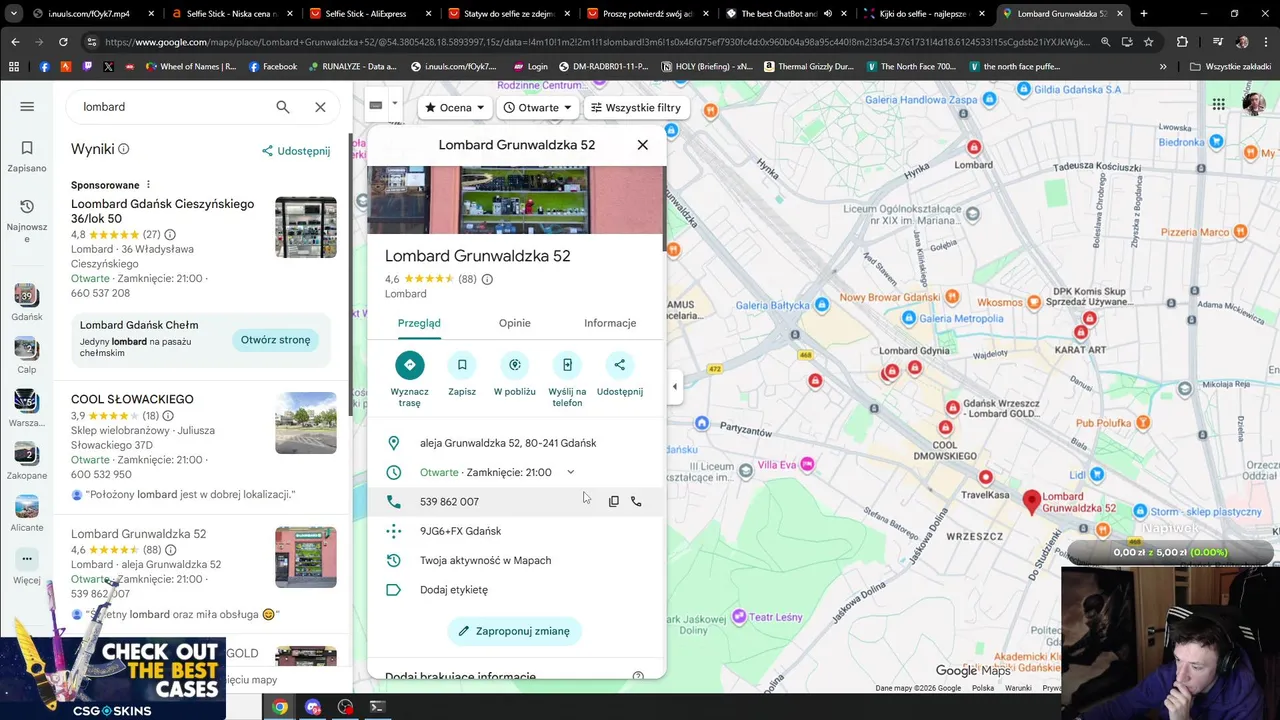
Task: Open Zapisano saved places in sidebar
Action: click(x=27, y=156)
